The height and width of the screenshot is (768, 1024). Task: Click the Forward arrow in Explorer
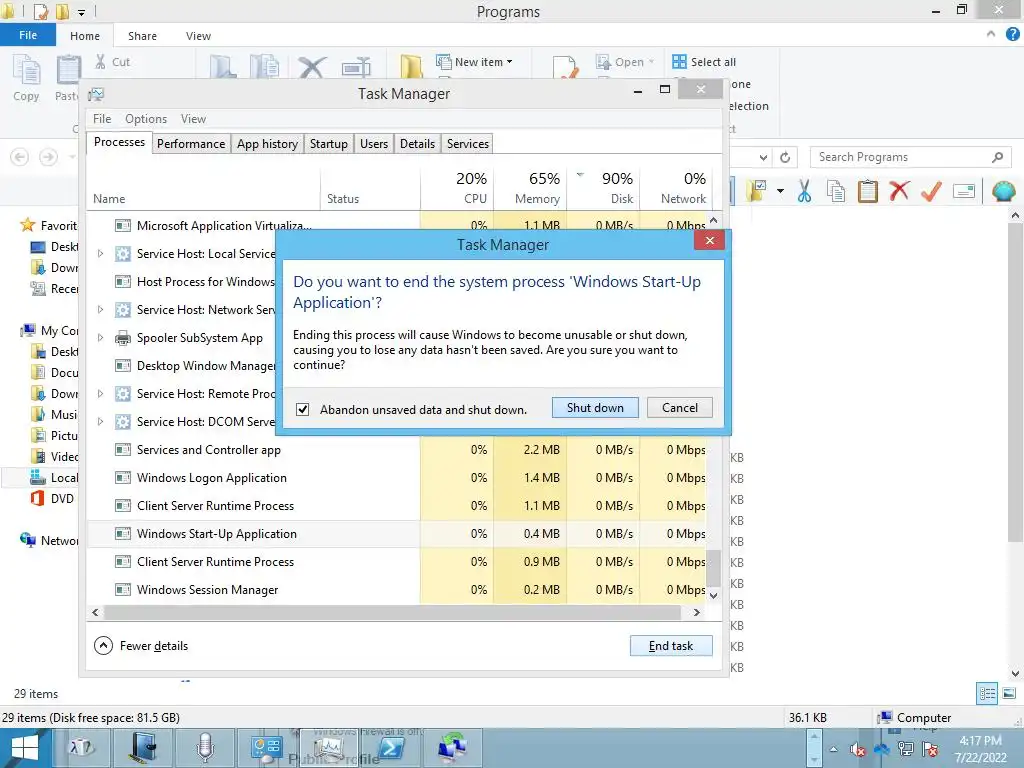[48, 157]
